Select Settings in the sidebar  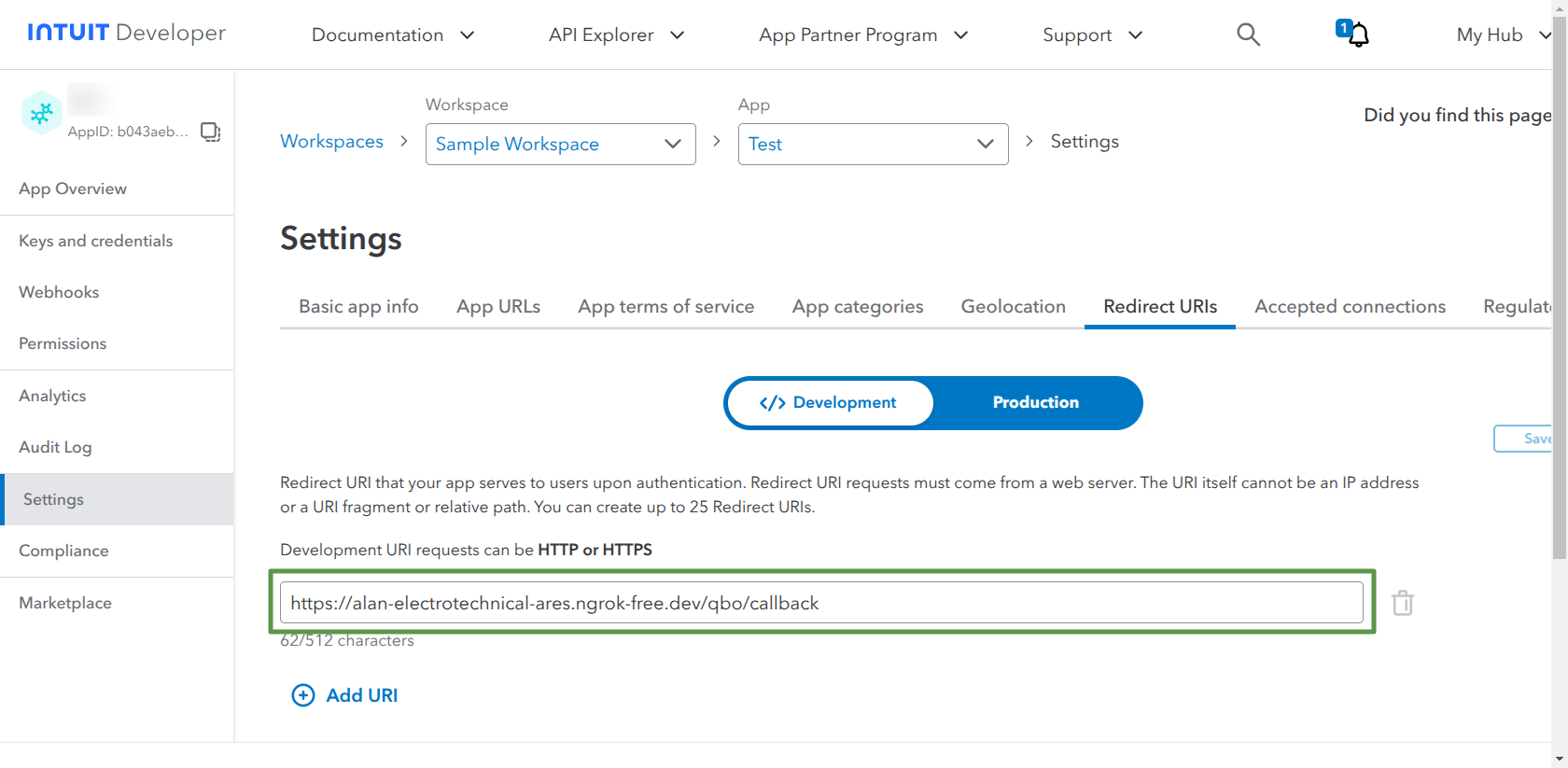click(x=117, y=499)
